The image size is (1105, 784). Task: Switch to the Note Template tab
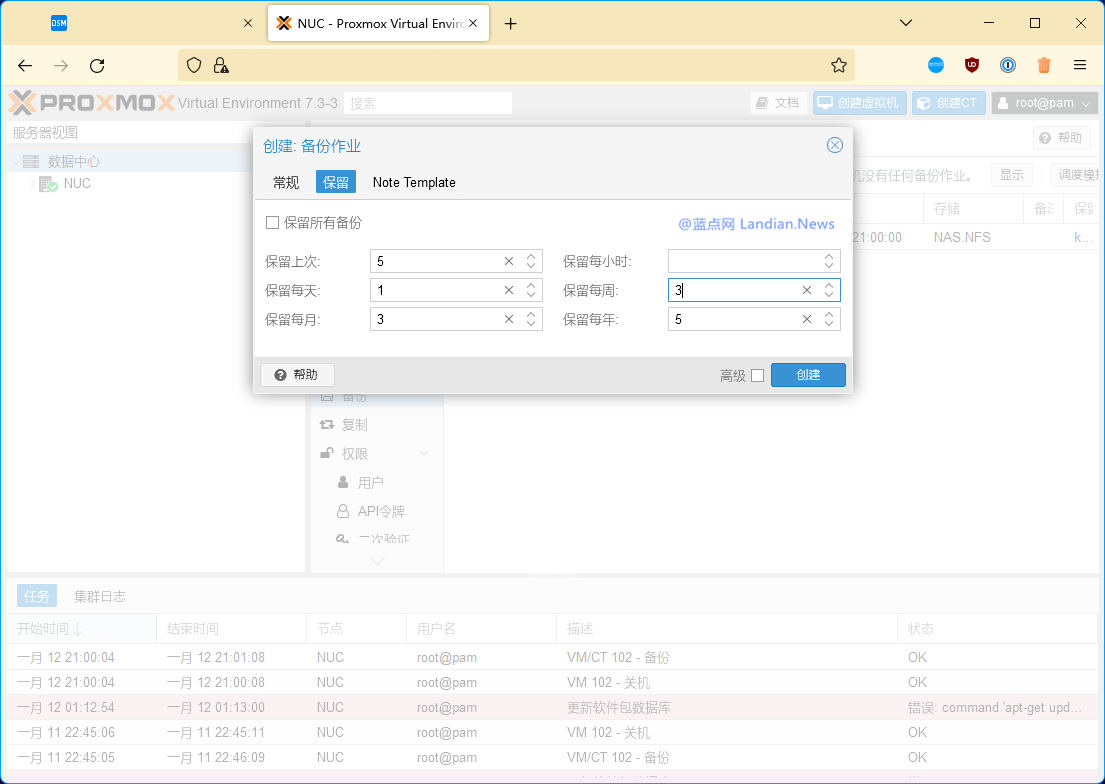click(x=414, y=182)
